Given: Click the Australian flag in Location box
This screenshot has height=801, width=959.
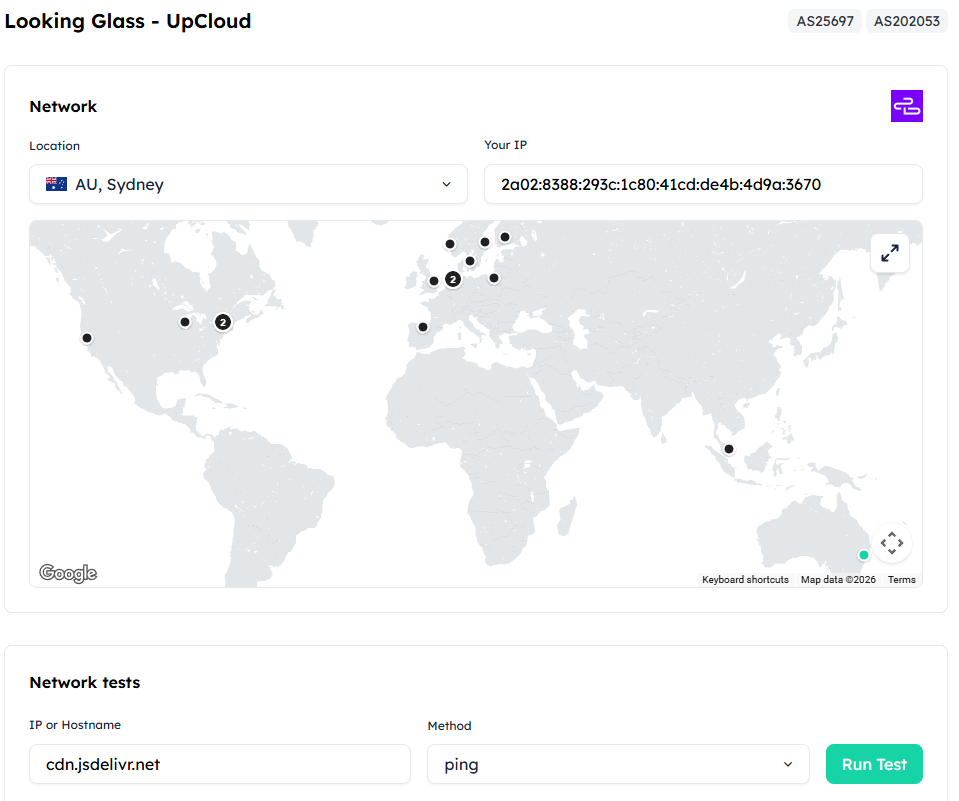Looking at the screenshot, I should pyautogui.click(x=56, y=184).
